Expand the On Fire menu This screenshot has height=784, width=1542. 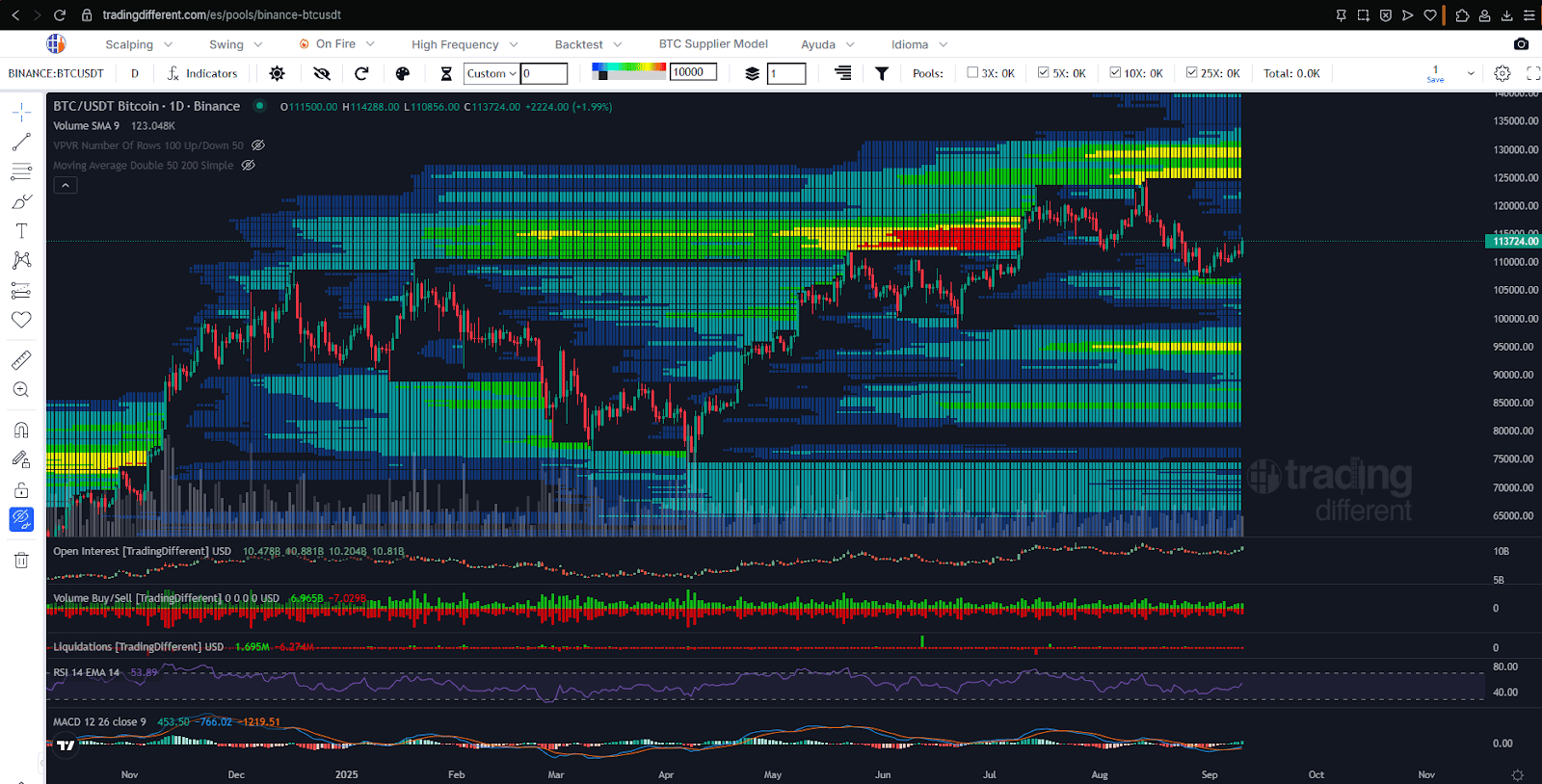336,44
